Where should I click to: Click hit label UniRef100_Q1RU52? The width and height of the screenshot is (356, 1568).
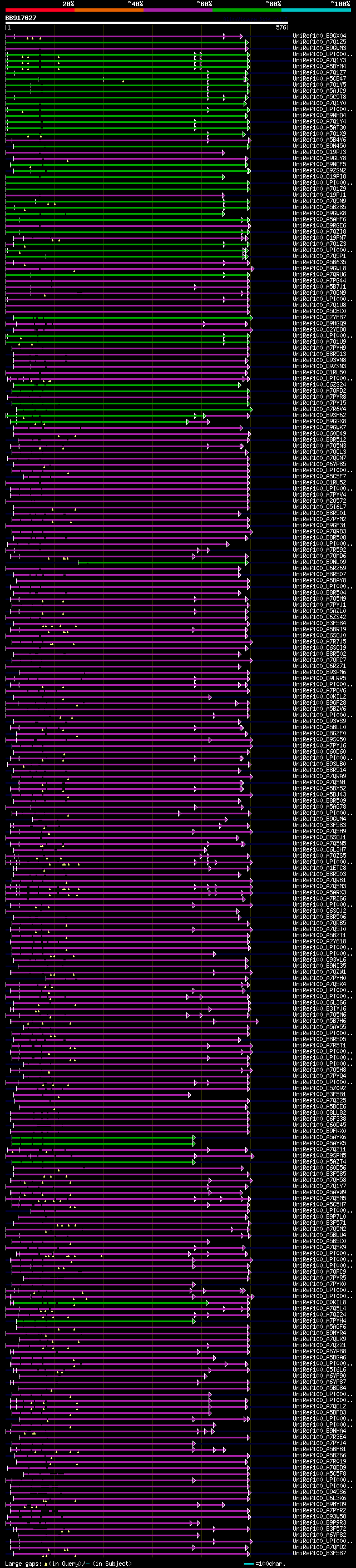[319, 483]
